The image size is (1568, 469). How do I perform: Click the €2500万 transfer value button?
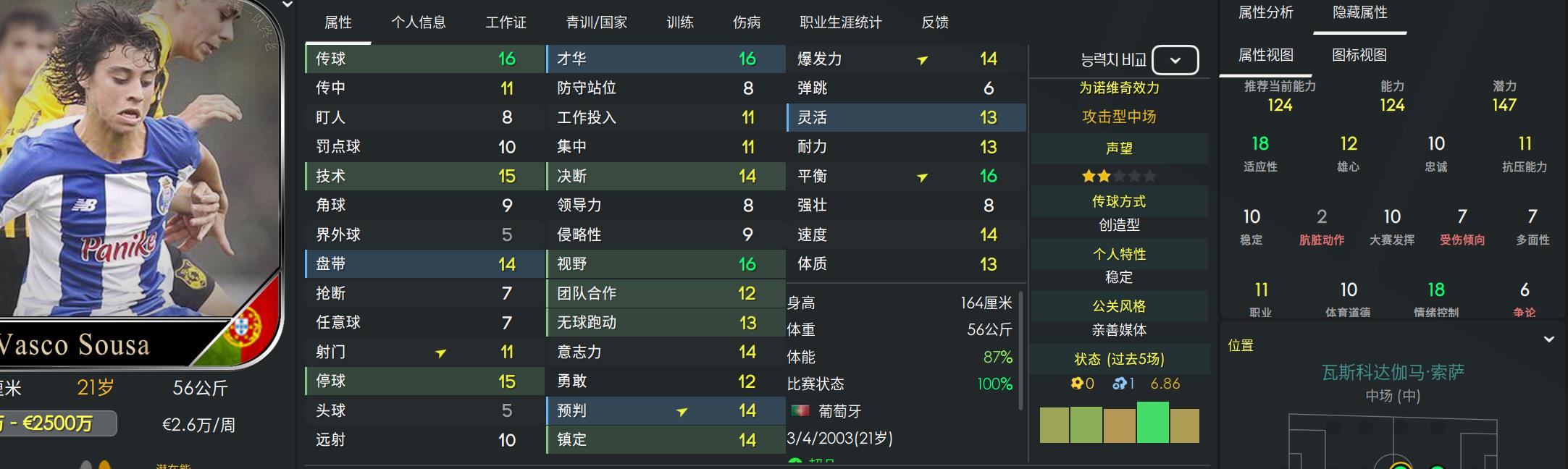coord(58,423)
